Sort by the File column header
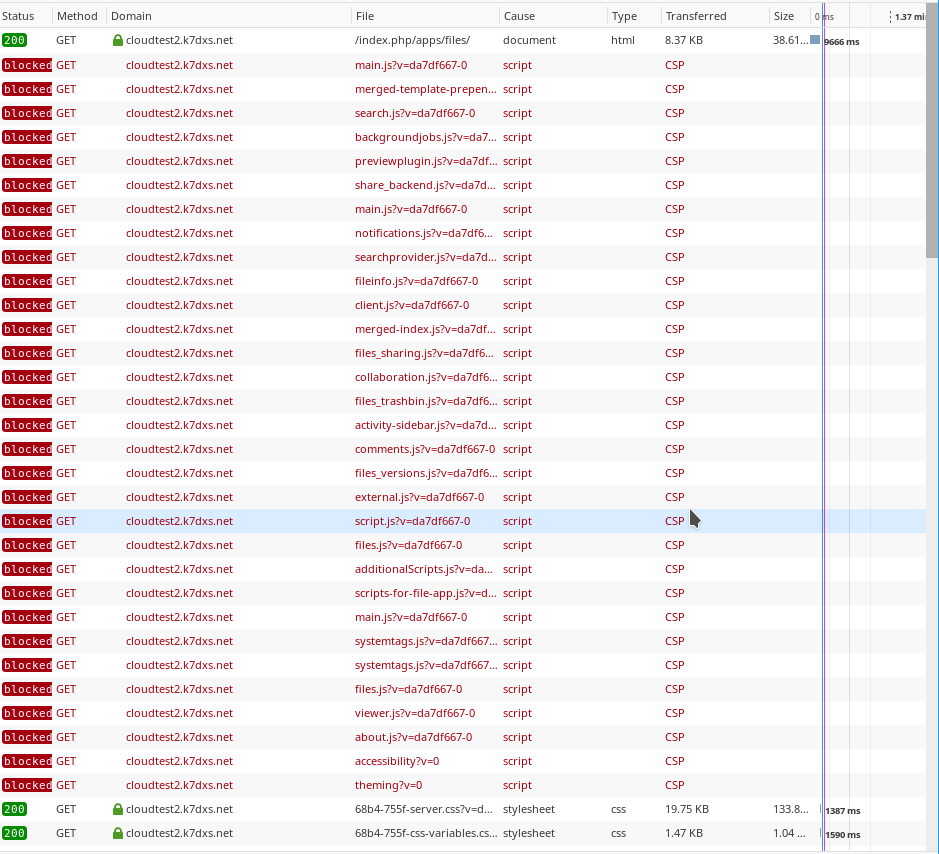 [x=363, y=15]
